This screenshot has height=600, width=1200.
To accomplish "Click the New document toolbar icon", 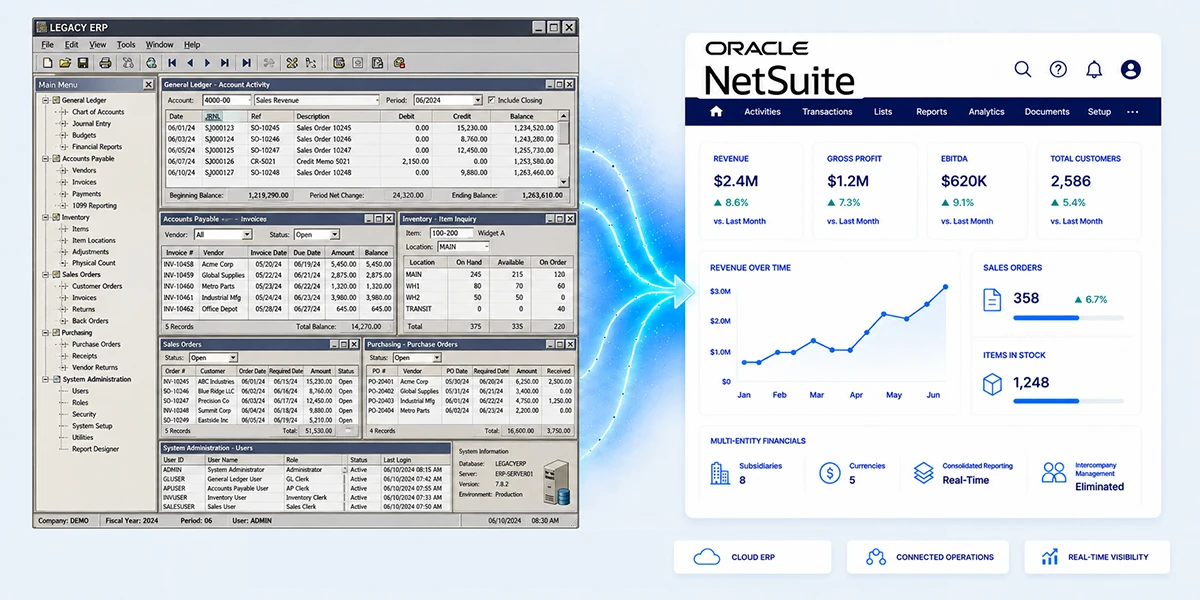I will (x=46, y=62).
